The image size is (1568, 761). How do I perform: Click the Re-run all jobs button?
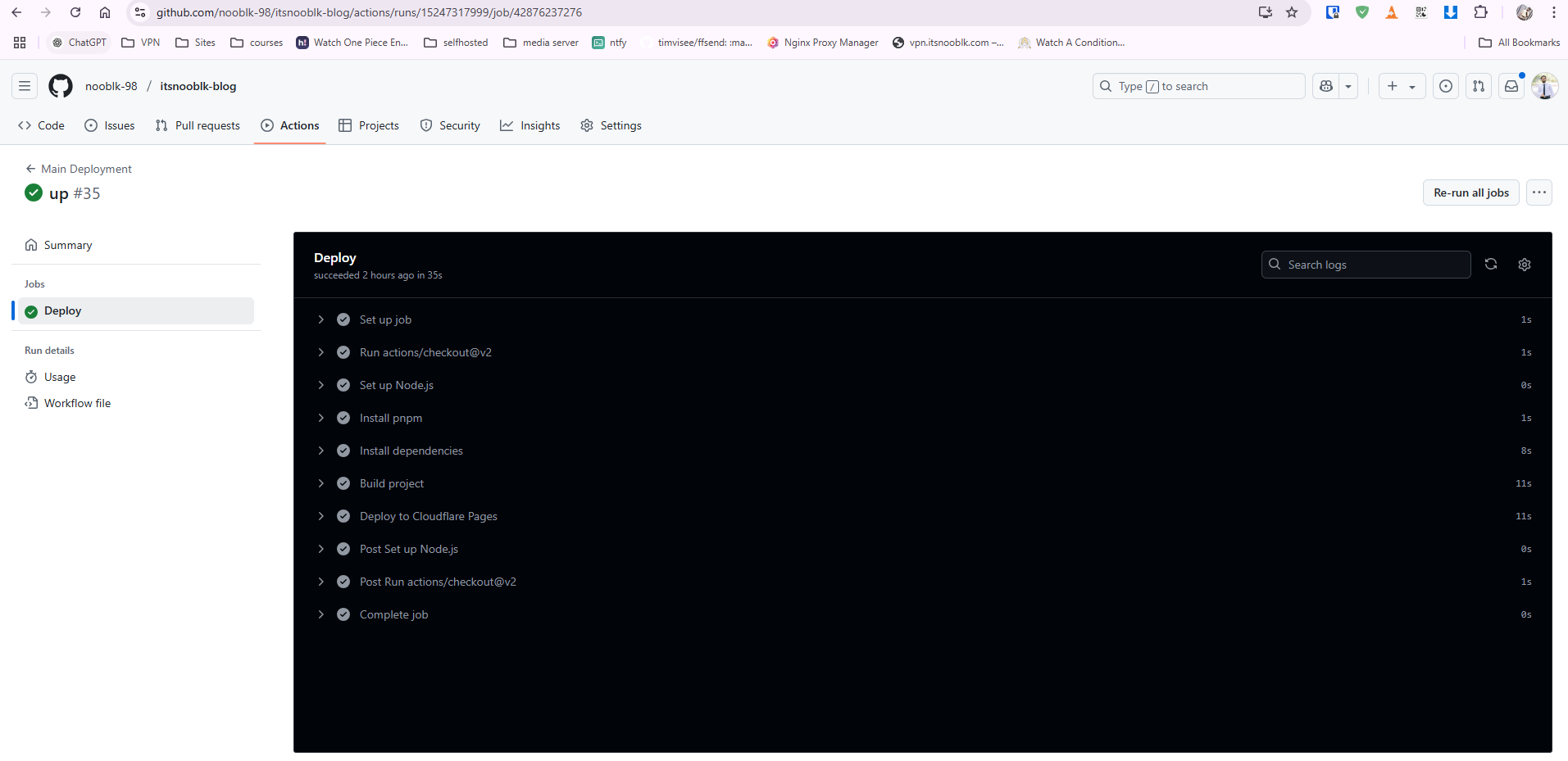1470,193
